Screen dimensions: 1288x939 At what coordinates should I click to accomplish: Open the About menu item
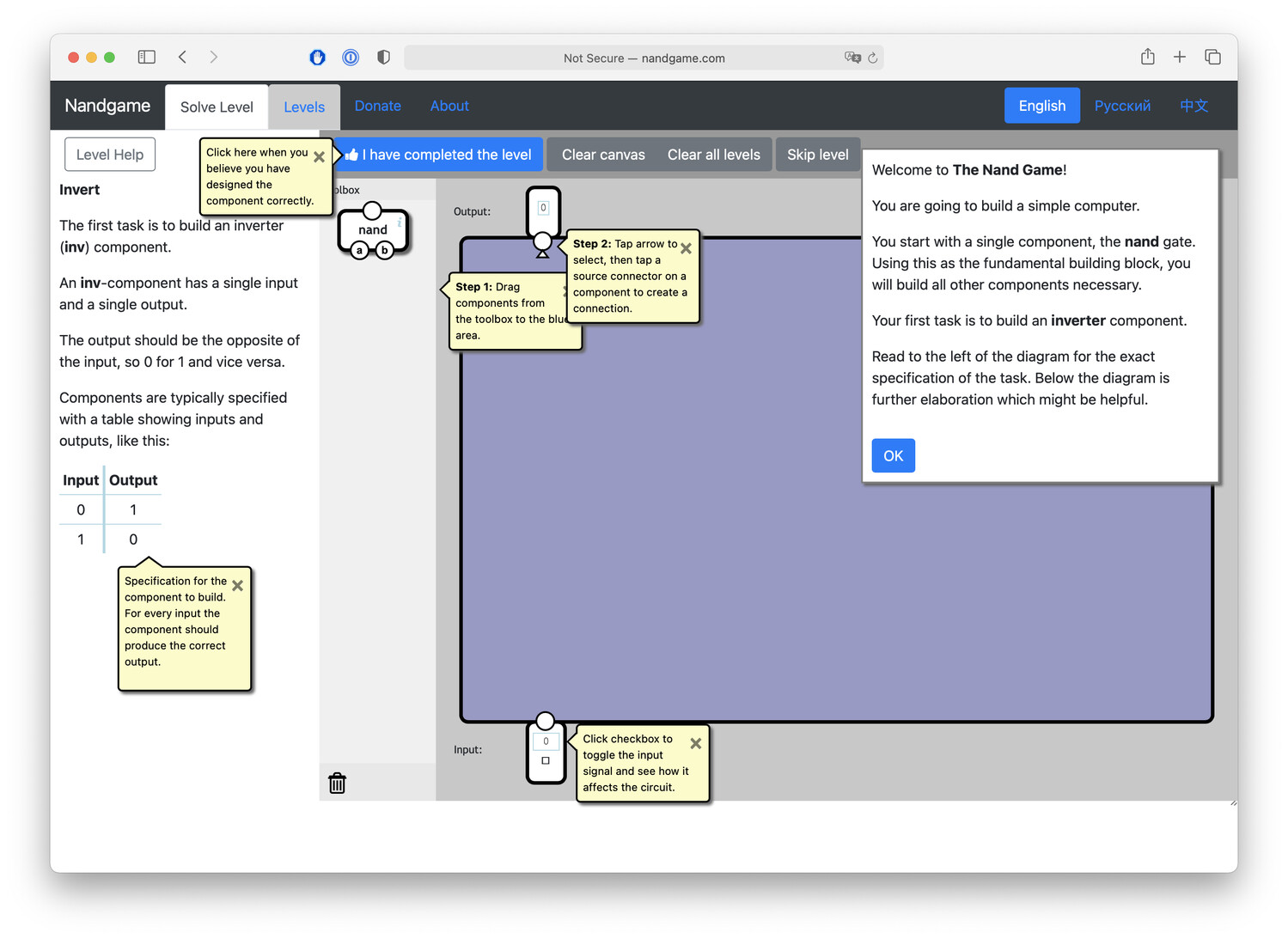[449, 106]
